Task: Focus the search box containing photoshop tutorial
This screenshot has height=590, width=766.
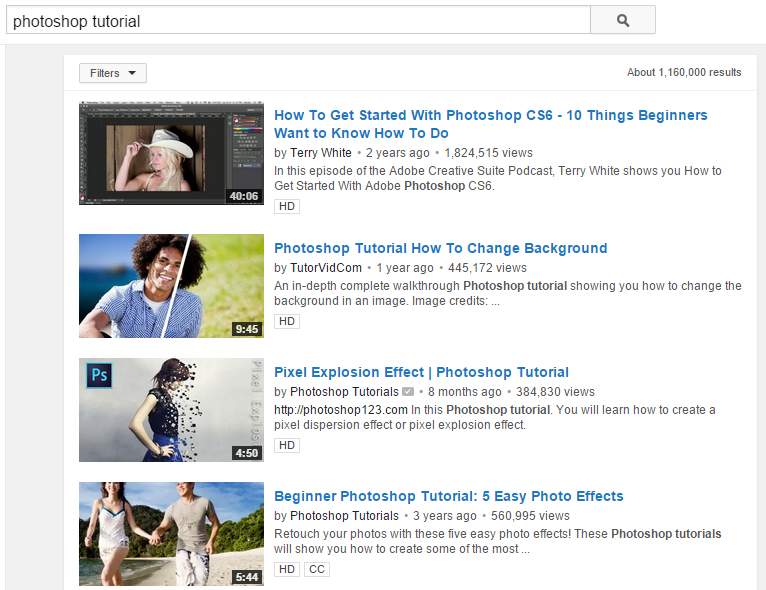Action: [298, 21]
